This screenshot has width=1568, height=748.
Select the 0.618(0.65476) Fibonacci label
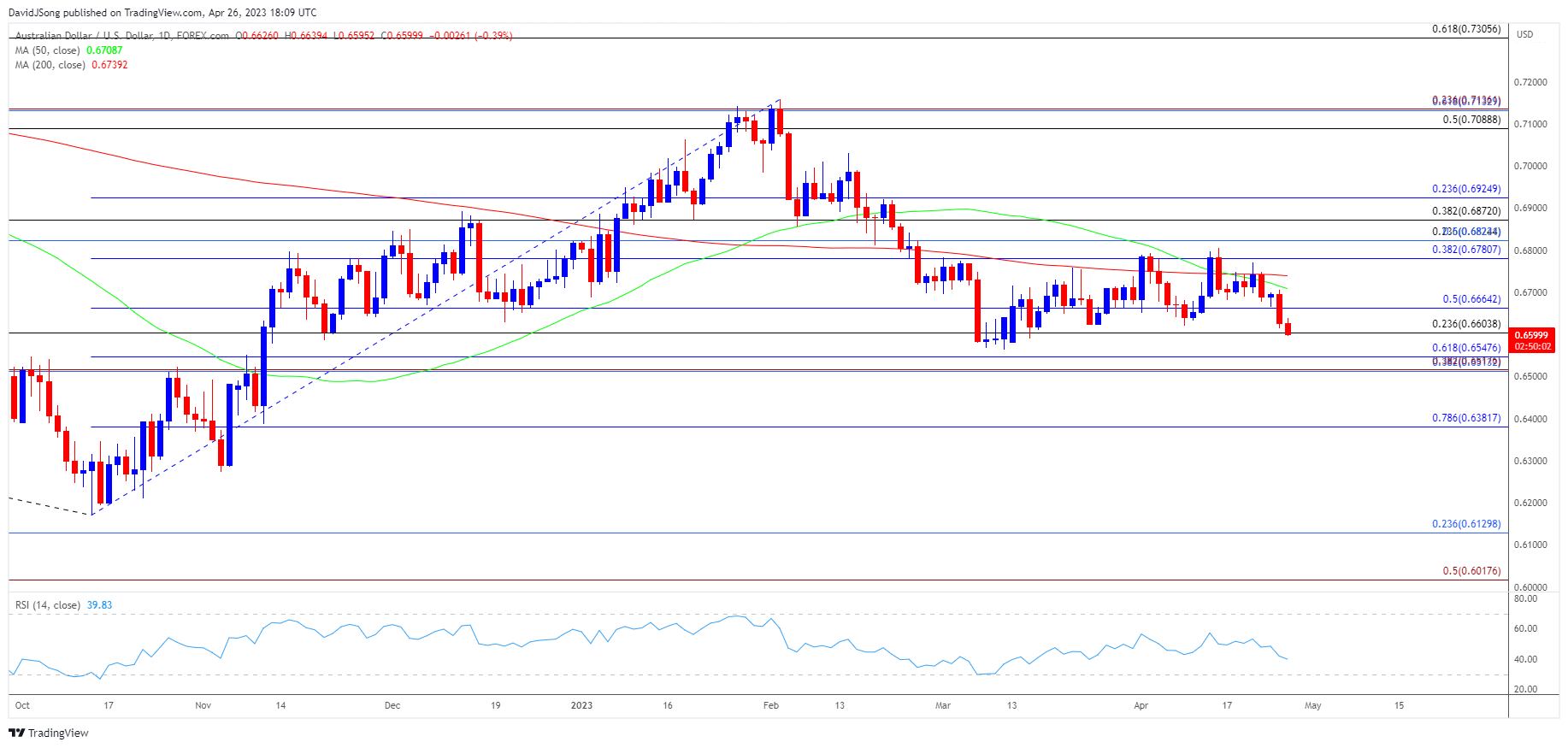click(1466, 348)
